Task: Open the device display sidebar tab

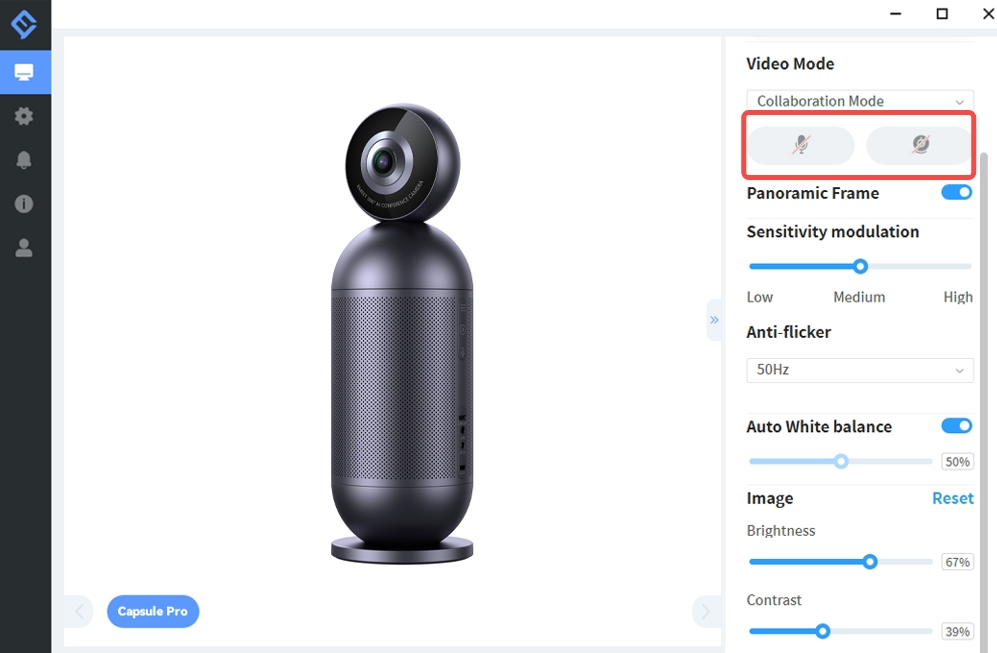Action: coord(24,72)
